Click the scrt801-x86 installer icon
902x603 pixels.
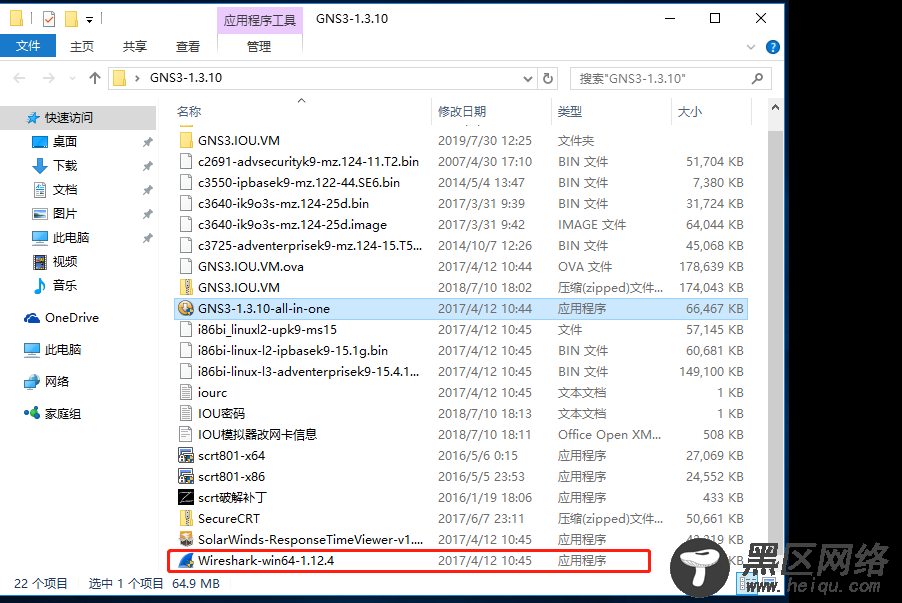click(x=186, y=476)
